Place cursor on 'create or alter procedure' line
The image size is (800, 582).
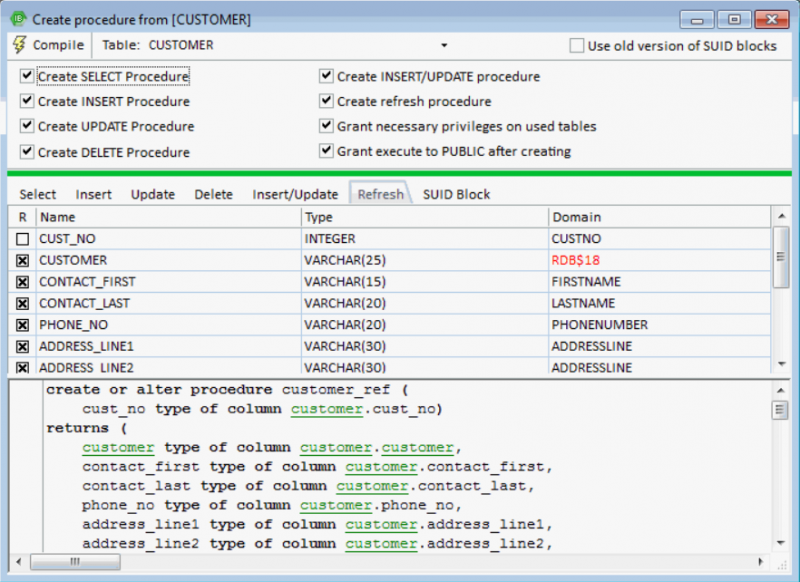point(227,390)
